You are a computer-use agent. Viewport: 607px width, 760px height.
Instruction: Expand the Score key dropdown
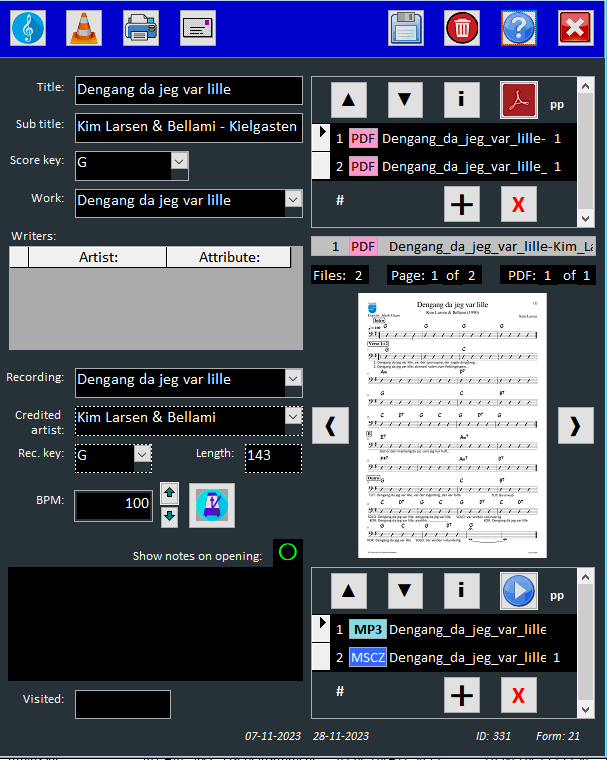tap(179, 161)
